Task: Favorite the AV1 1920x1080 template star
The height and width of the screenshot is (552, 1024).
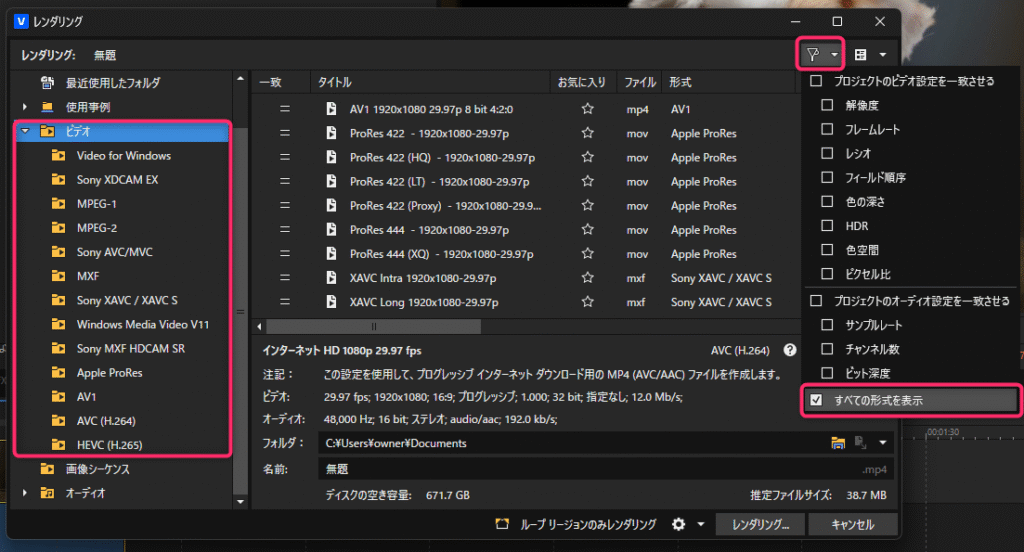Action: (x=588, y=109)
